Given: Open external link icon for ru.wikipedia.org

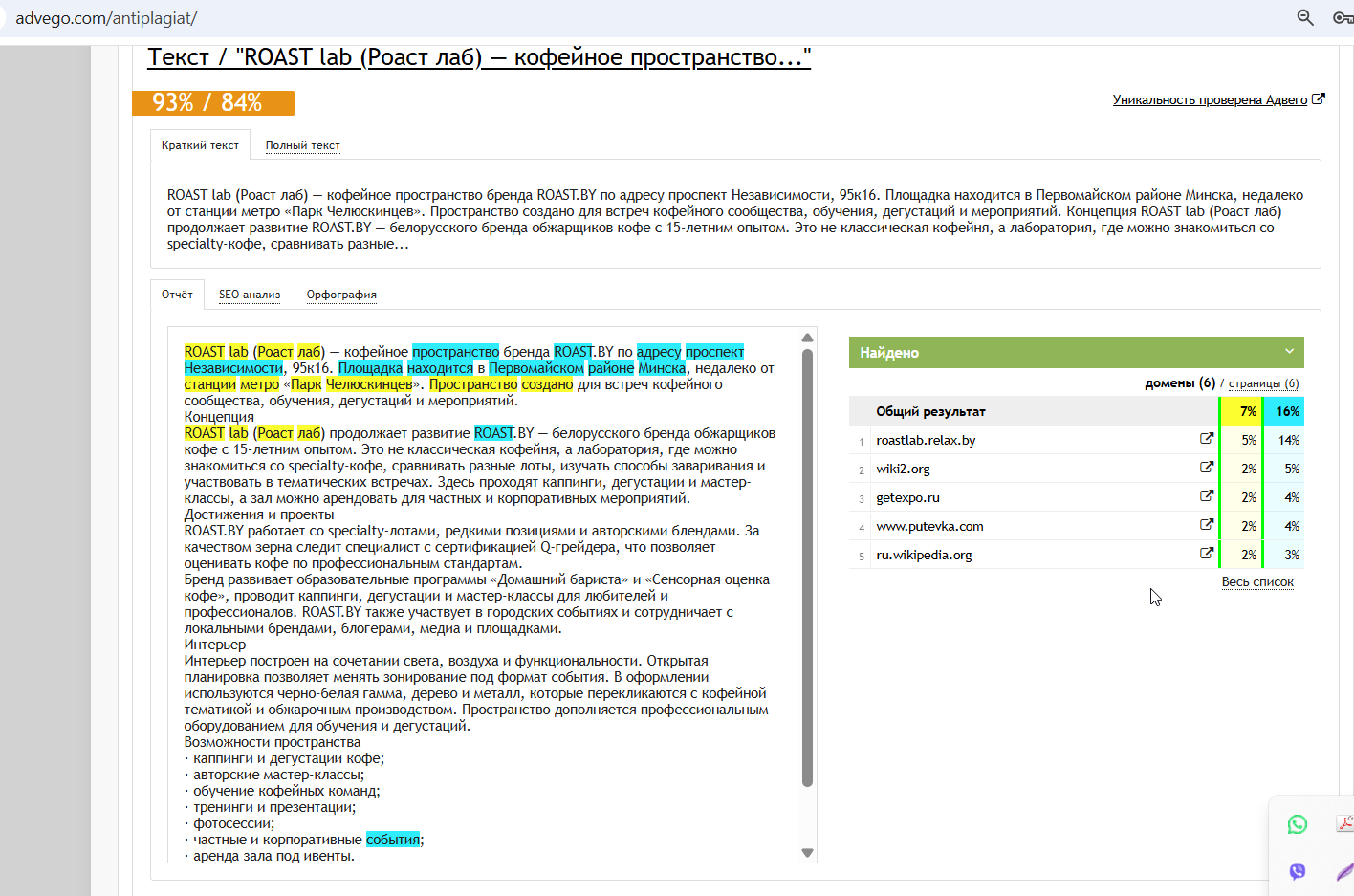Looking at the screenshot, I should pos(1207,554).
